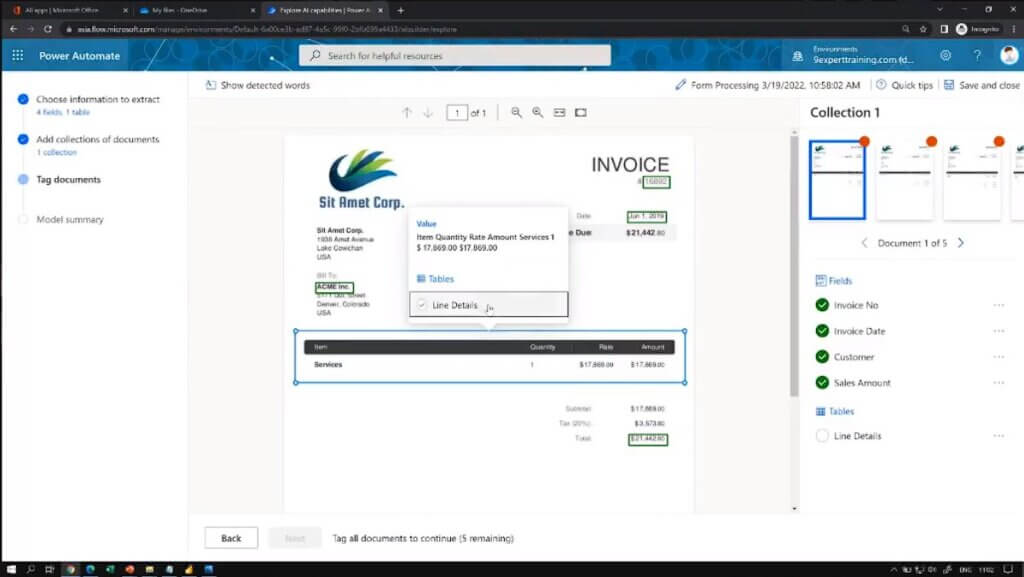
Task: Bookmark this page with the star icon
Action: [x=923, y=29]
